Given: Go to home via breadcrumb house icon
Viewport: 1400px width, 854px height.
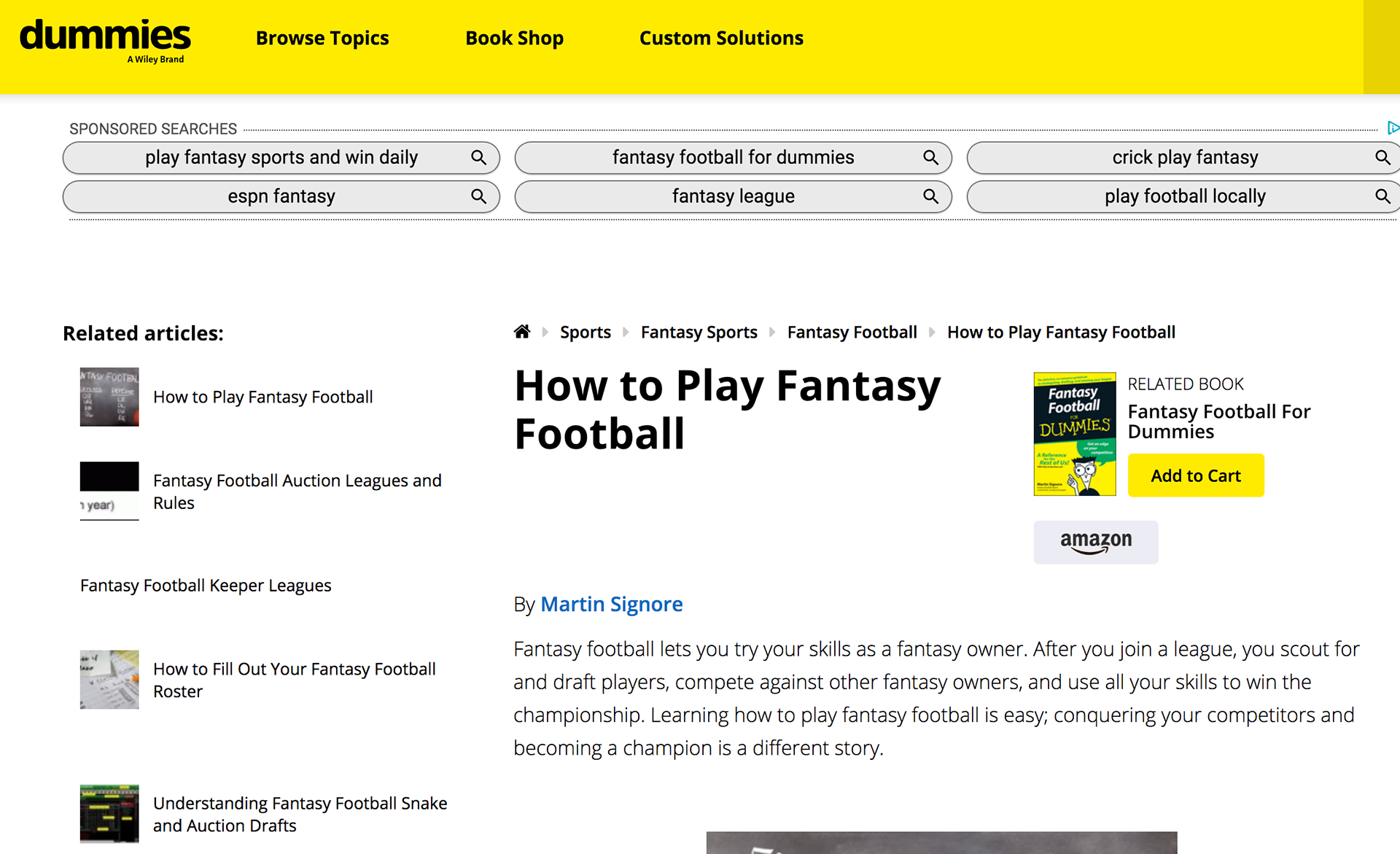Looking at the screenshot, I should coord(522,332).
